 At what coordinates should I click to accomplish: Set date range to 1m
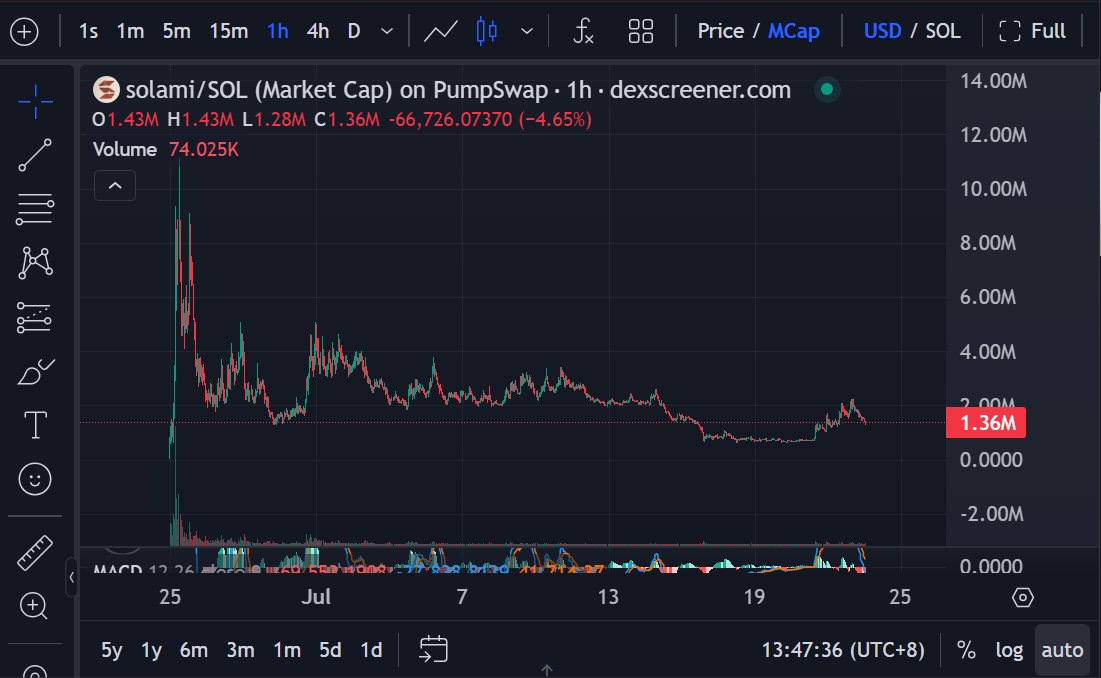click(286, 650)
